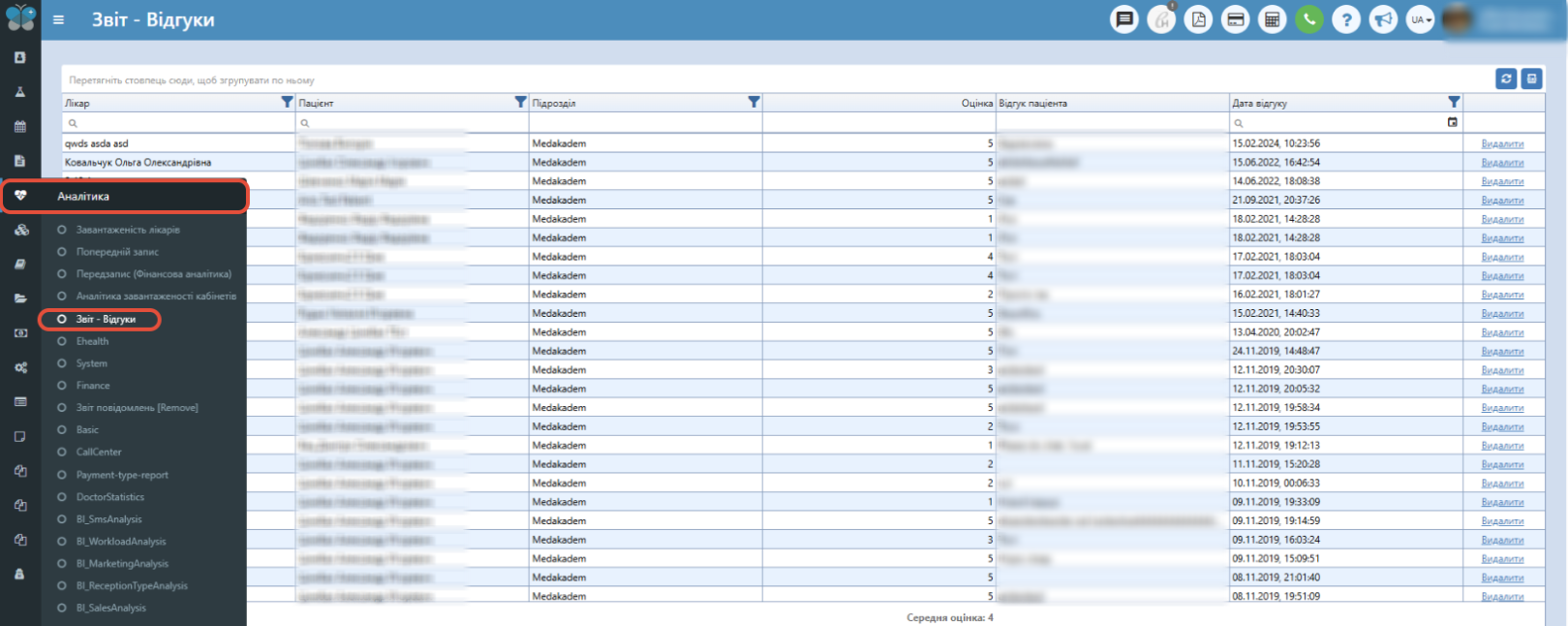1568x626 pixels.
Task: Delete review dated 21.09.2021, 20:37:26
Action: click(x=1502, y=201)
